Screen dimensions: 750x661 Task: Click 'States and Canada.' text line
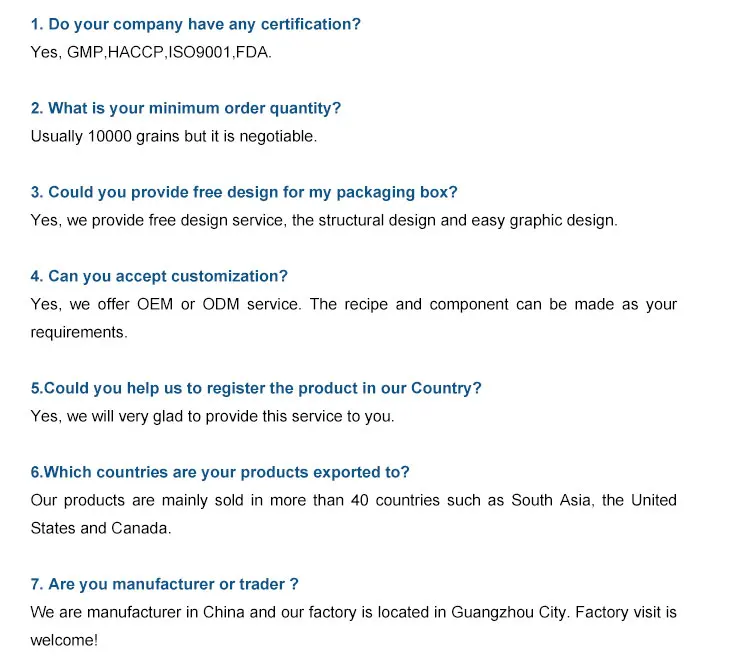(101, 528)
